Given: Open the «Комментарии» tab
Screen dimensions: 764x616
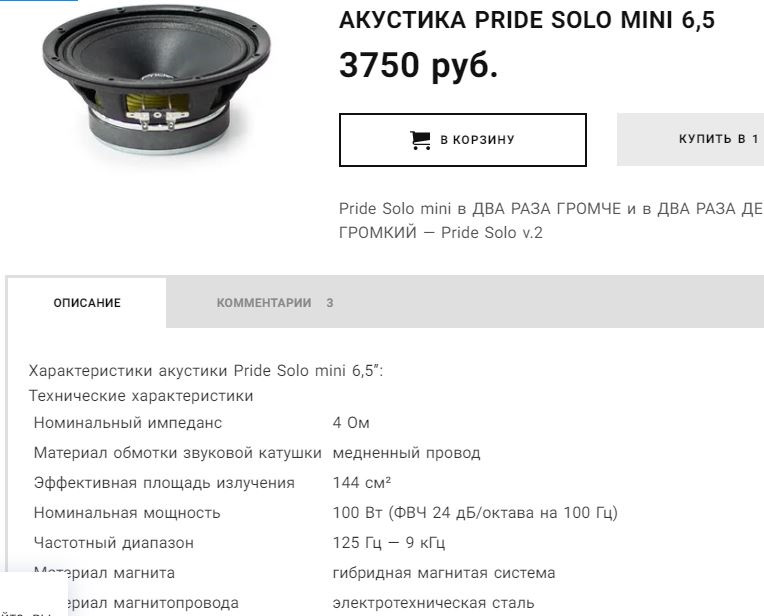Looking at the screenshot, I should coord(264,303).
